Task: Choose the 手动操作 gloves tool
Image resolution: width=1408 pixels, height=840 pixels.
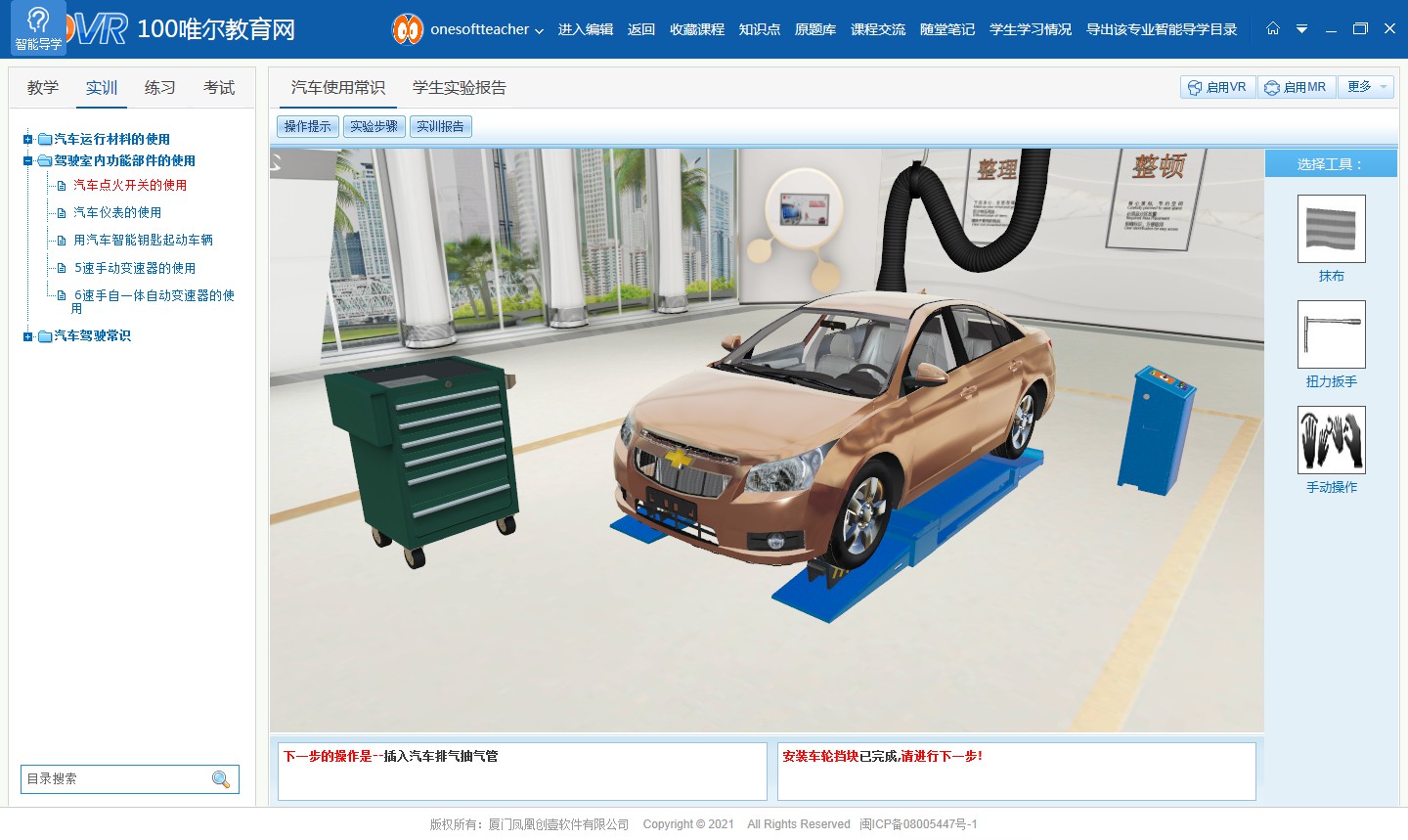Action: 1331,440
